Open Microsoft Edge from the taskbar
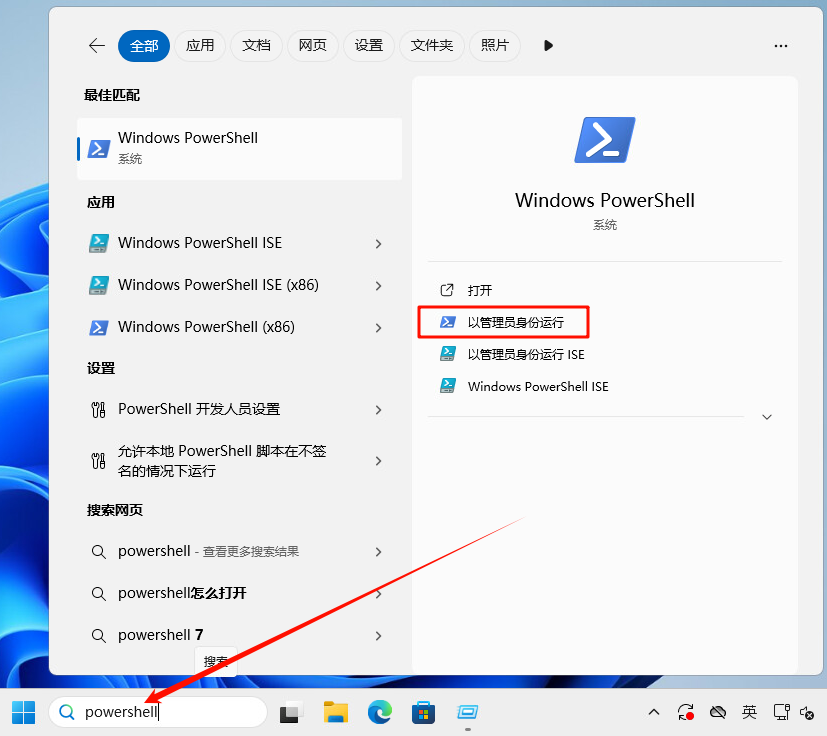Image resolution: width=827 pixels, height=736 pixels. (x=379, y=712)
